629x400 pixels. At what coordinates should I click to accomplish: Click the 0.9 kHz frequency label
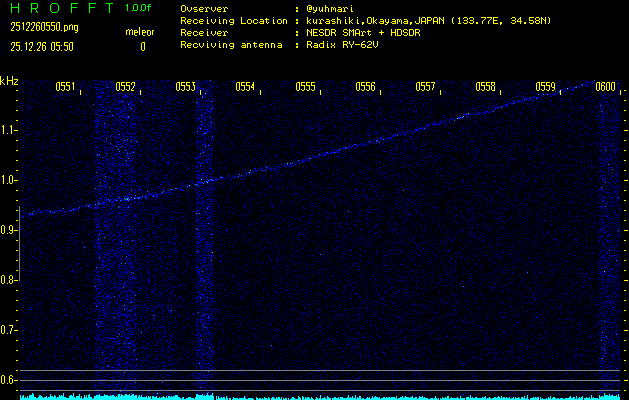coord(9,230)
